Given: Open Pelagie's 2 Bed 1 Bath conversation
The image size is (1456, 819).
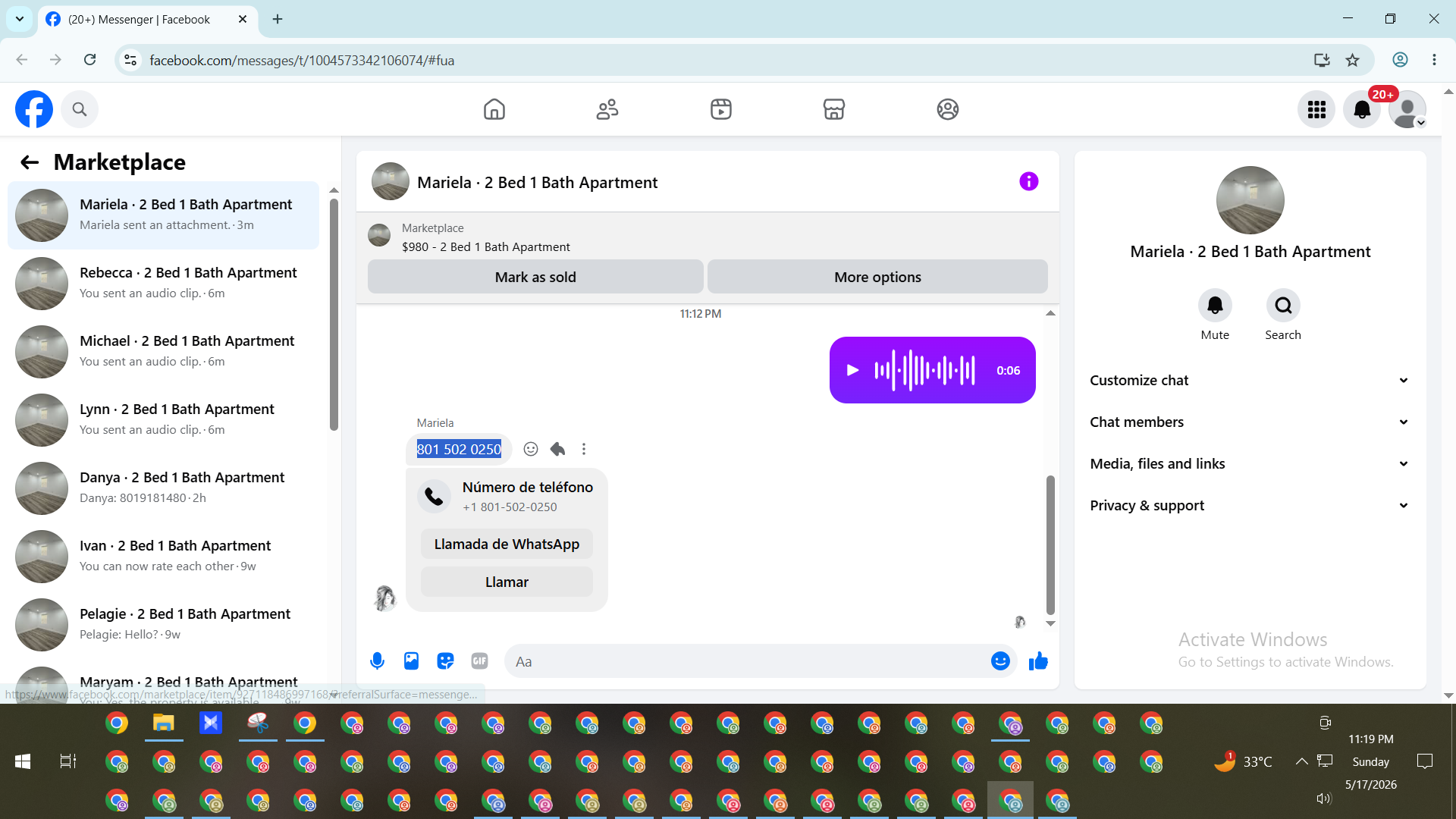Looking at the screenshot, I should [163, 625].
